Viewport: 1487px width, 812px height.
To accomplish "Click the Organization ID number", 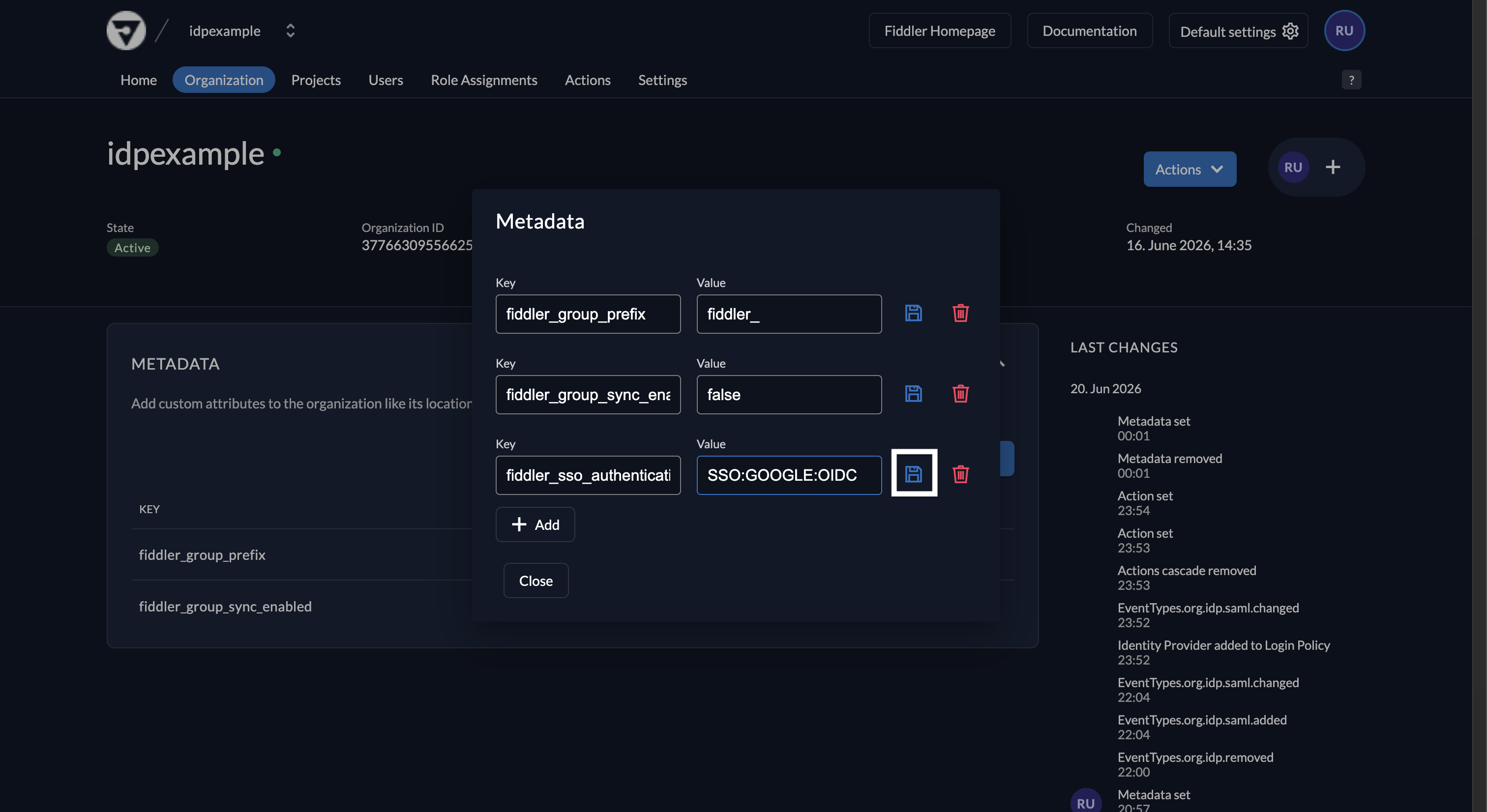I will [x=417, y=245].
